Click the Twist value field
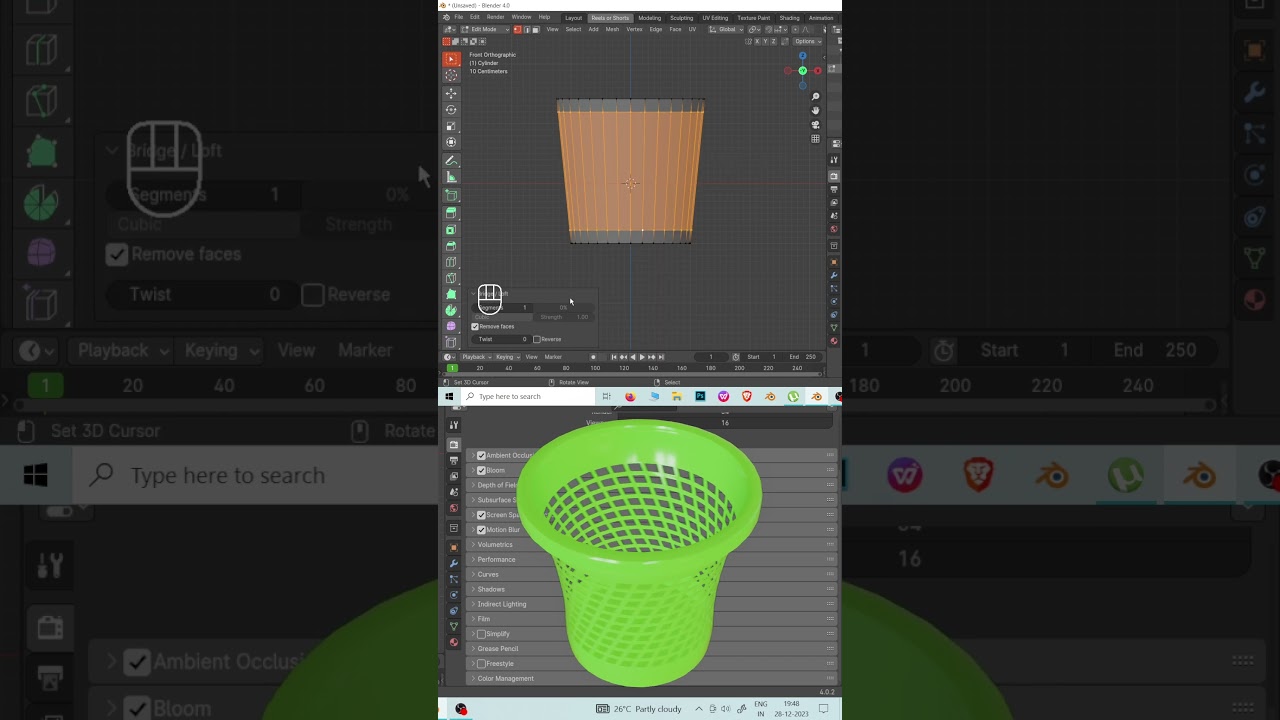The height and width of the screenshot is (720, 1280). (x=502, y=339)
